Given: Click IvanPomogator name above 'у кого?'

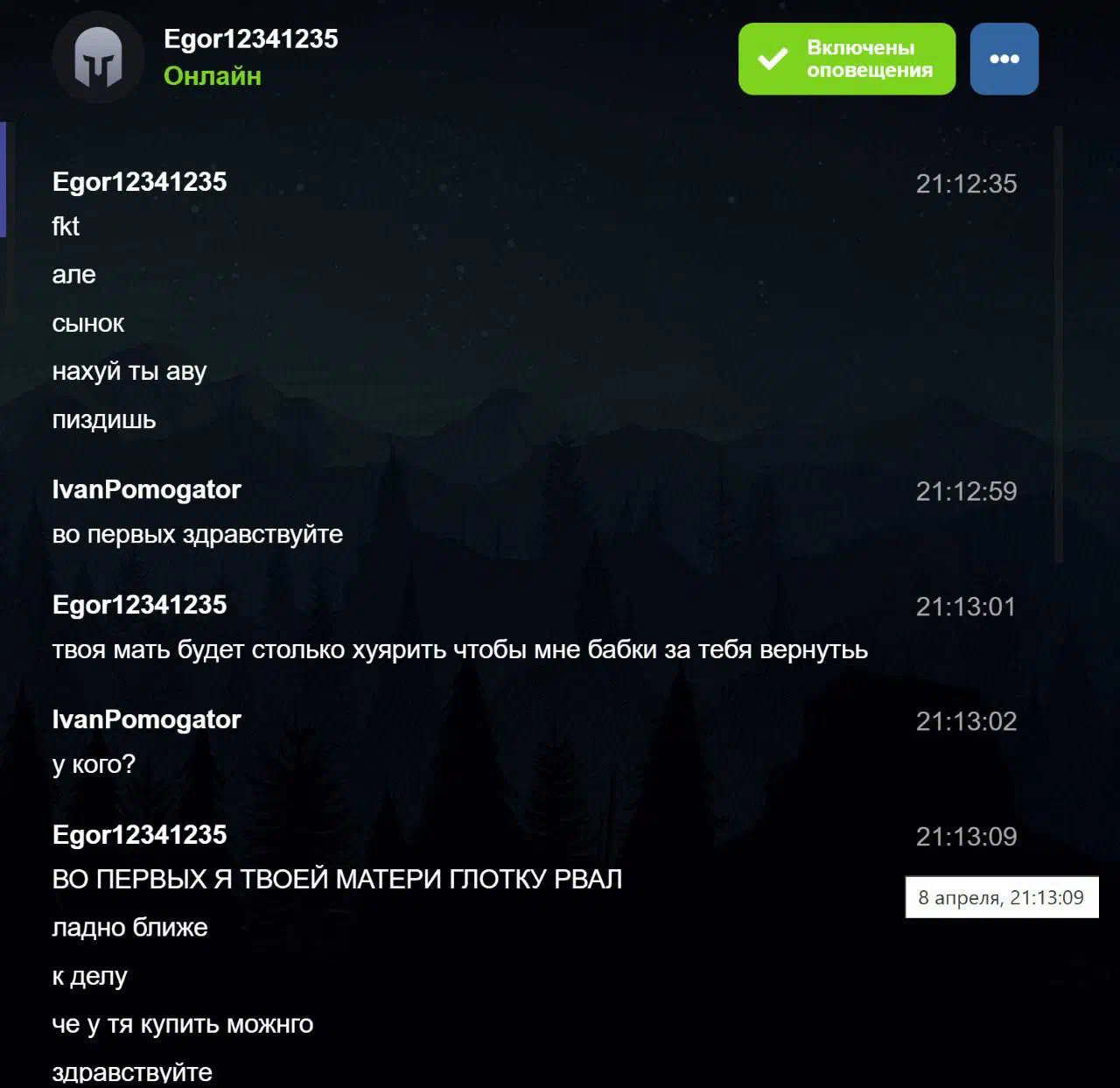Looking at the screenshot, I should click(x=146, y=719).
